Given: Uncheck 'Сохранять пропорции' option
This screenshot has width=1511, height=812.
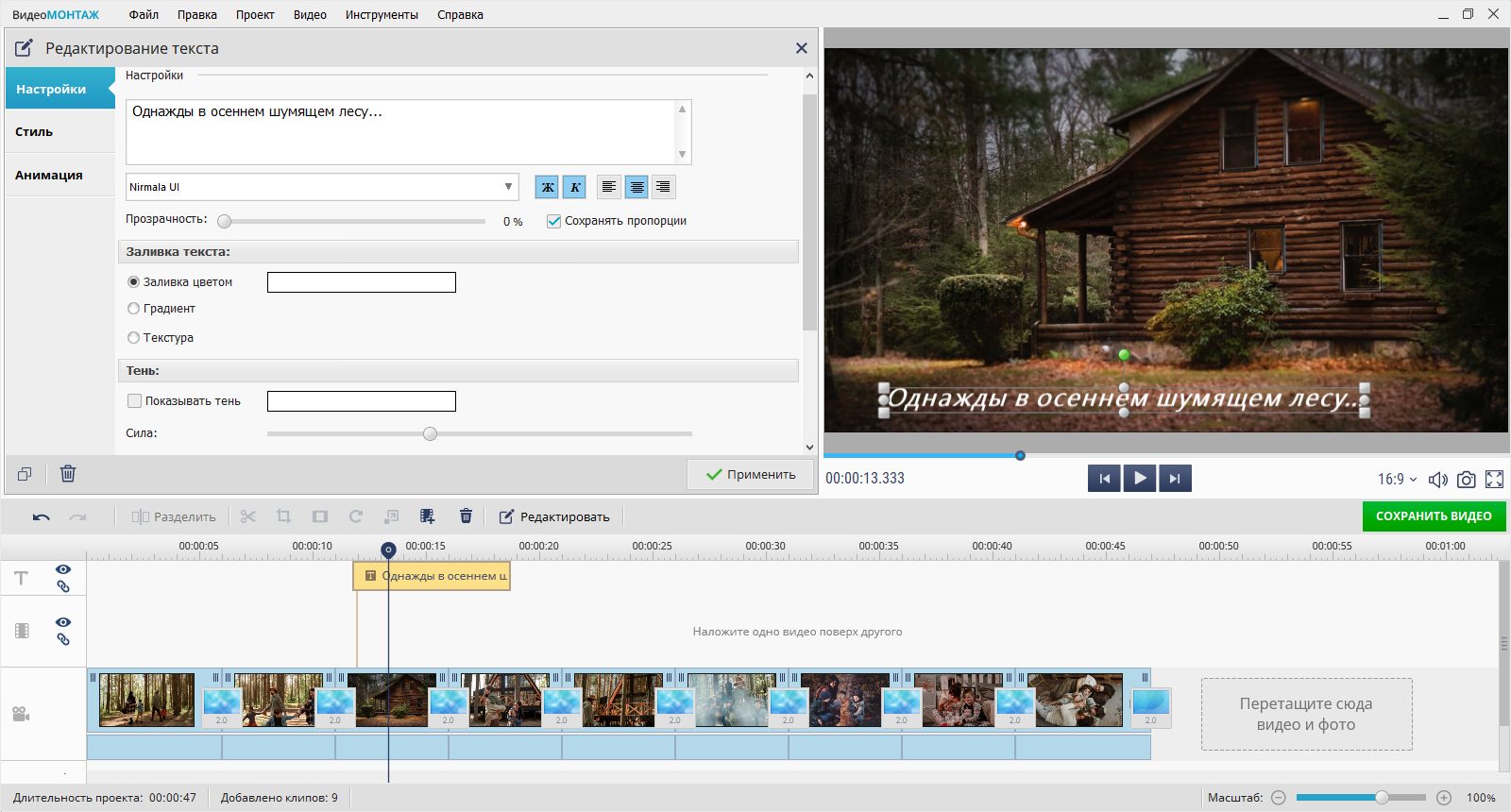Looking at the screenshot, I should coord(554,221).
